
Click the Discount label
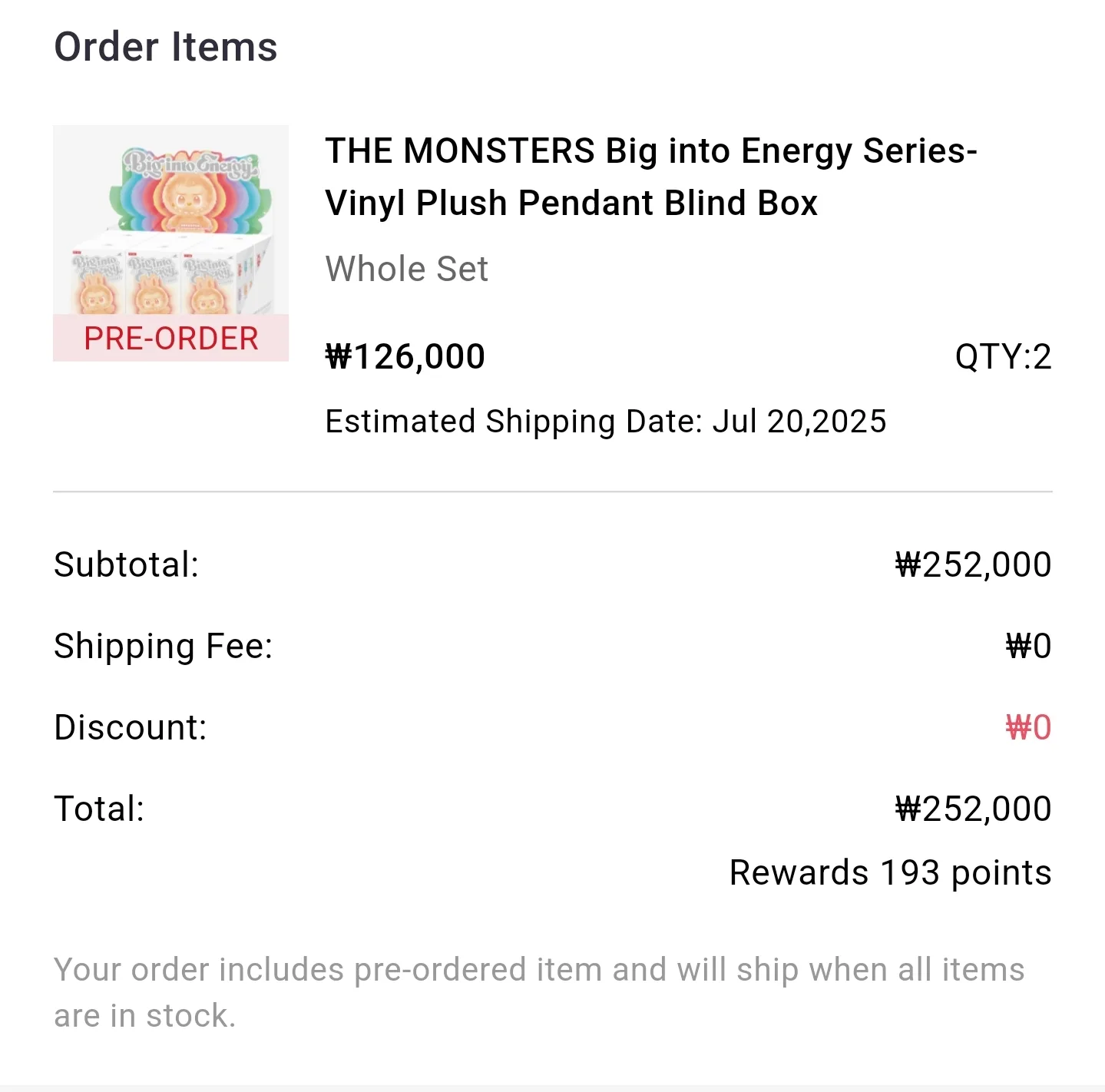131,727
